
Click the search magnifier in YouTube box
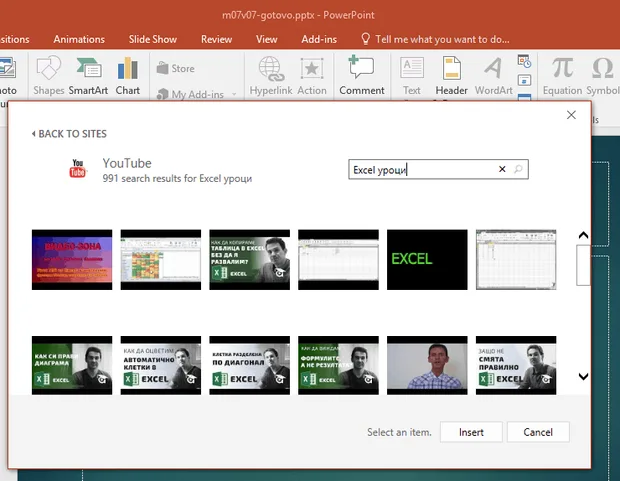coord(518,169)
